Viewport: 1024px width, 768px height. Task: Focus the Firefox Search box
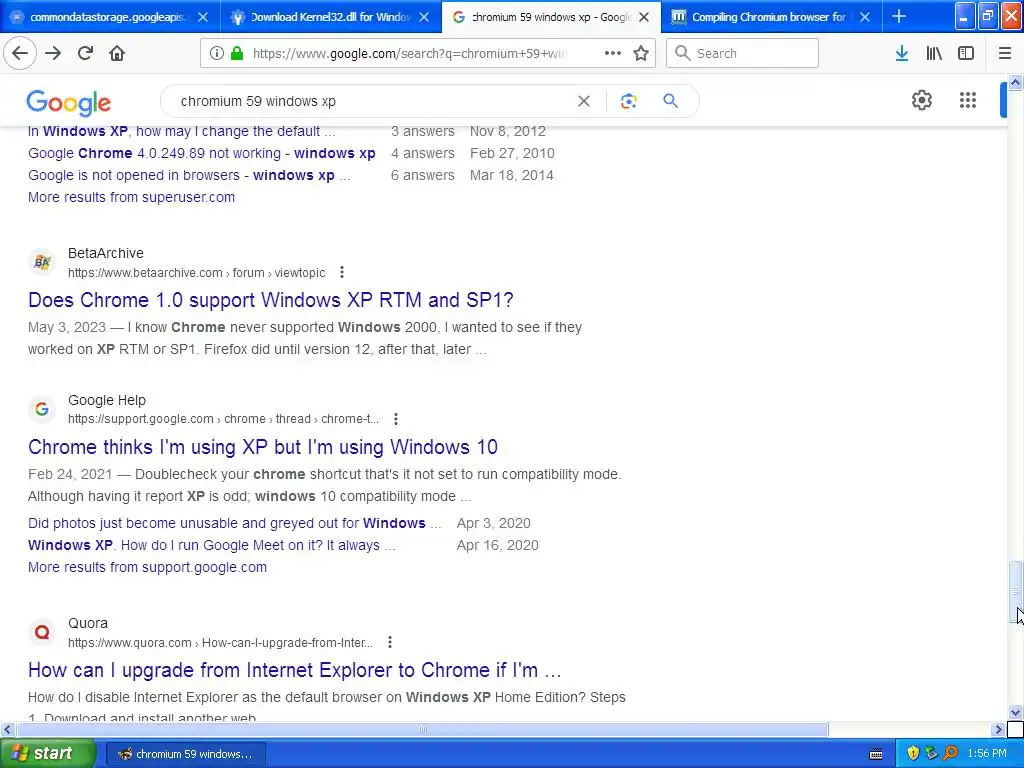pyautogui.click(x=742, y=53)
